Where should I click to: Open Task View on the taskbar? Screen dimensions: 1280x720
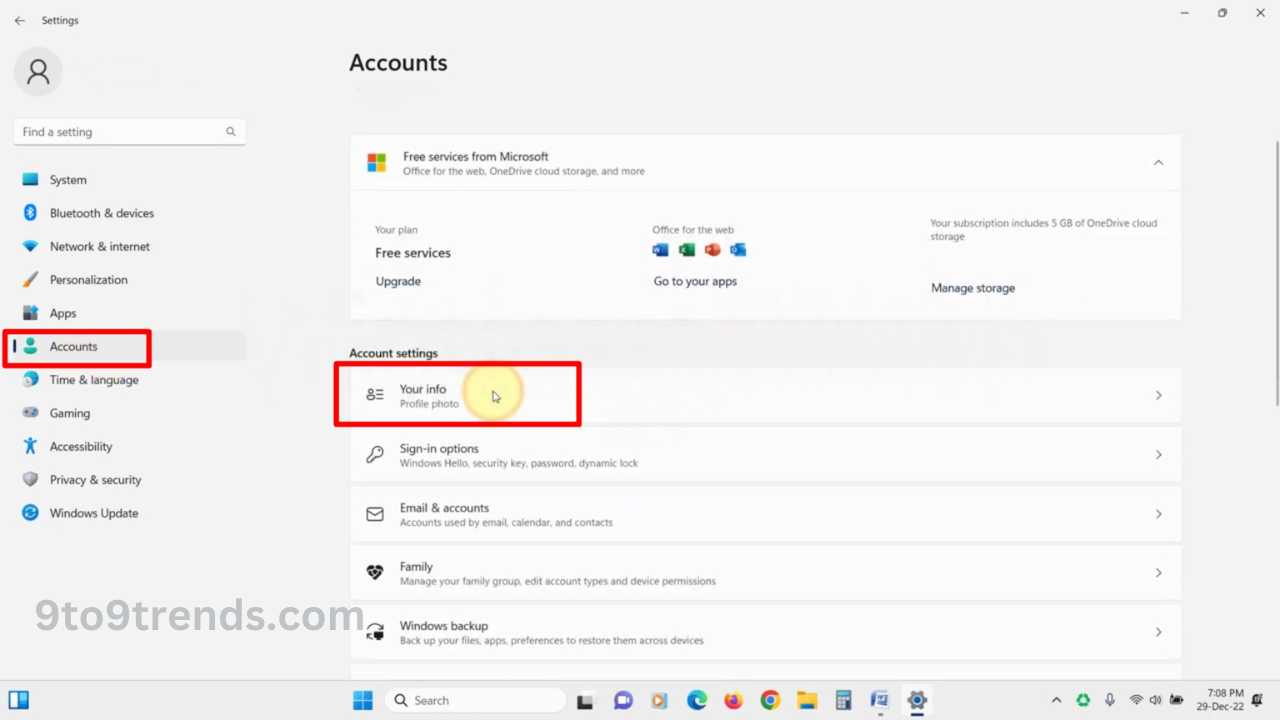click(x=585, y=701)
